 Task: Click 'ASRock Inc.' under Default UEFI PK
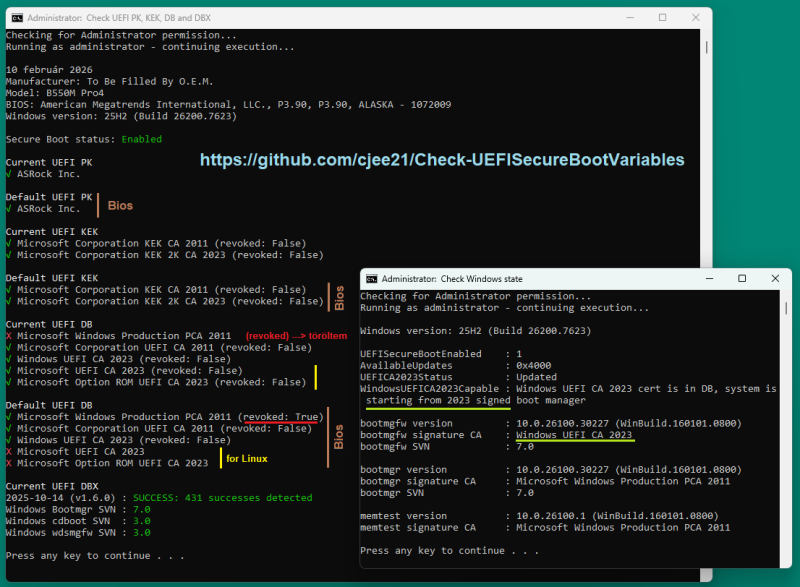pyautogui.click(x=48, y=209)
